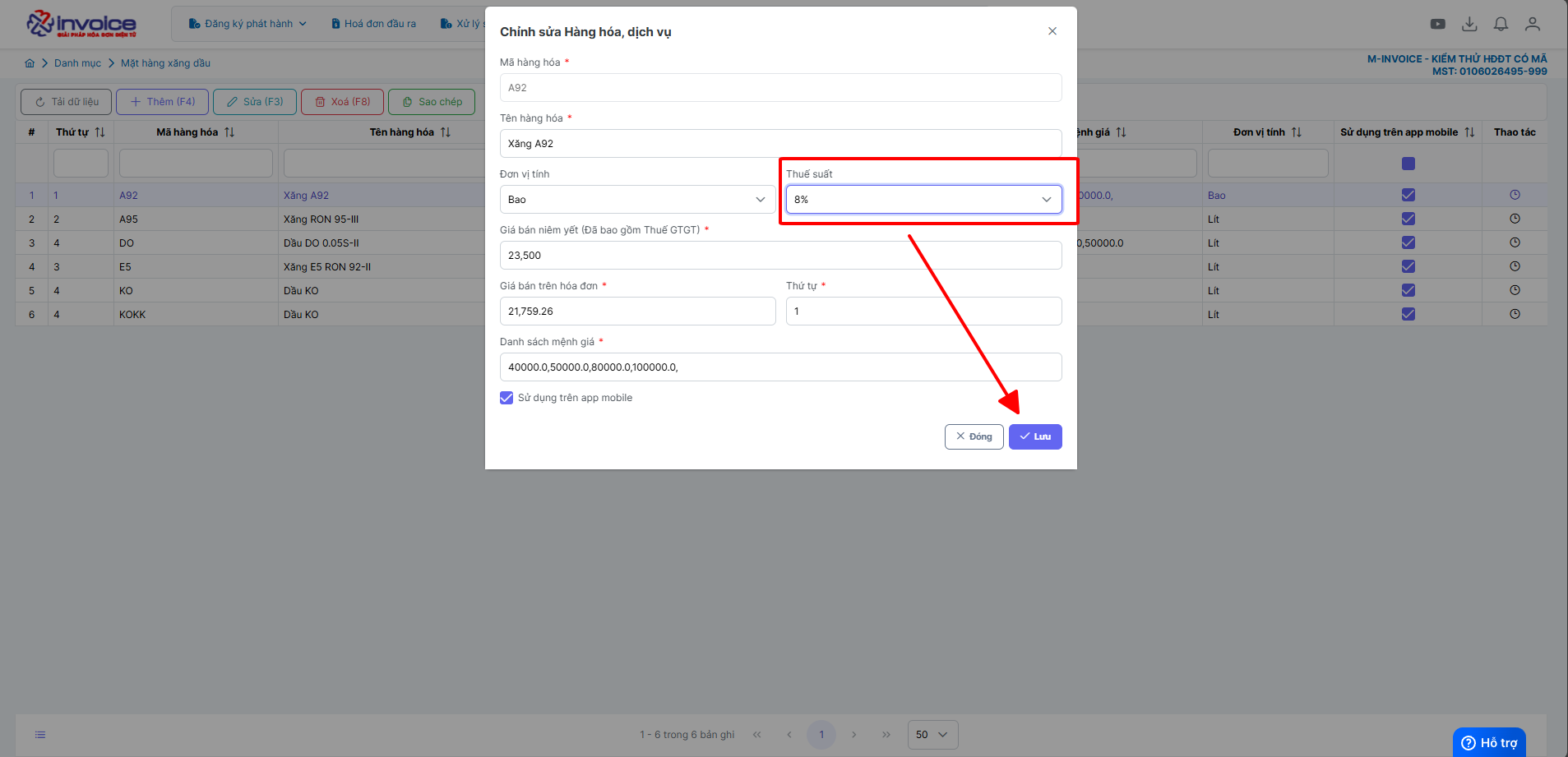Click Thêm (F4) button
1568x757 pixels.
pyautogui.click(x=162, y=102)
